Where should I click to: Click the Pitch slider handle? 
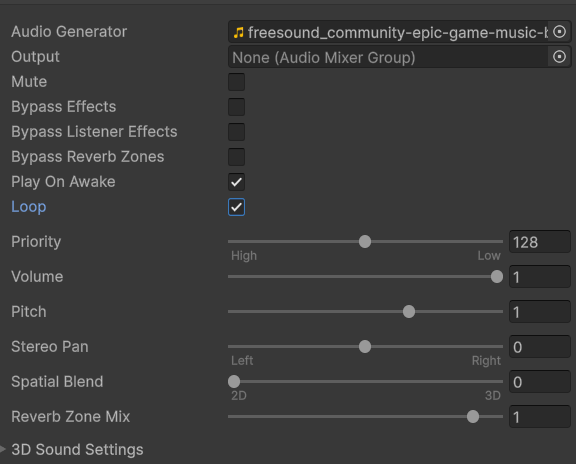click(409, 312)
